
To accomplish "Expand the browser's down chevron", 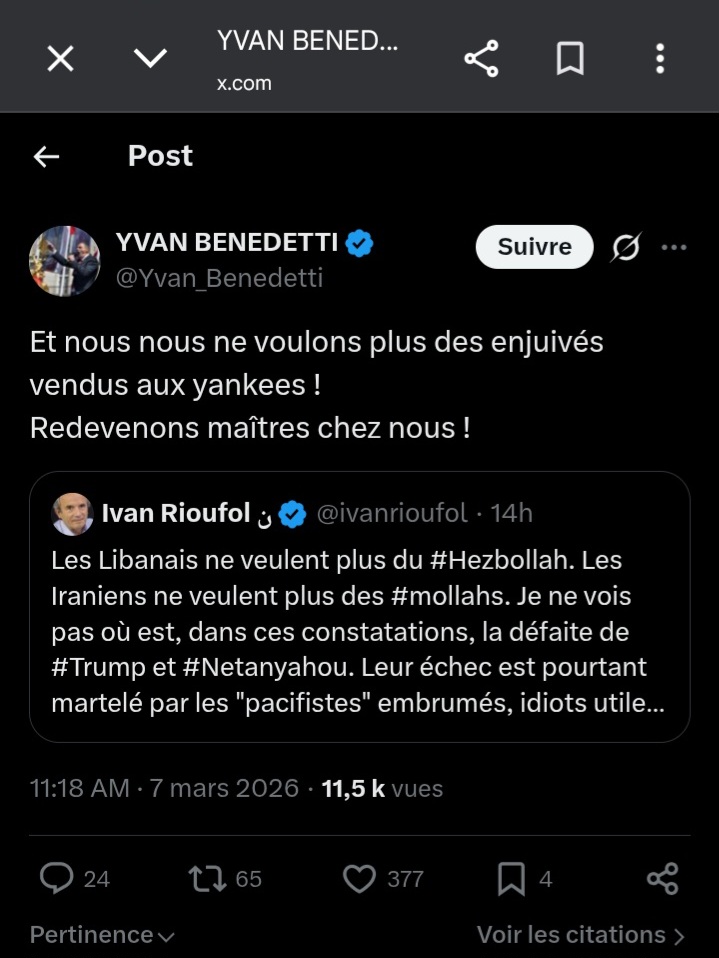I will point(150,60).
